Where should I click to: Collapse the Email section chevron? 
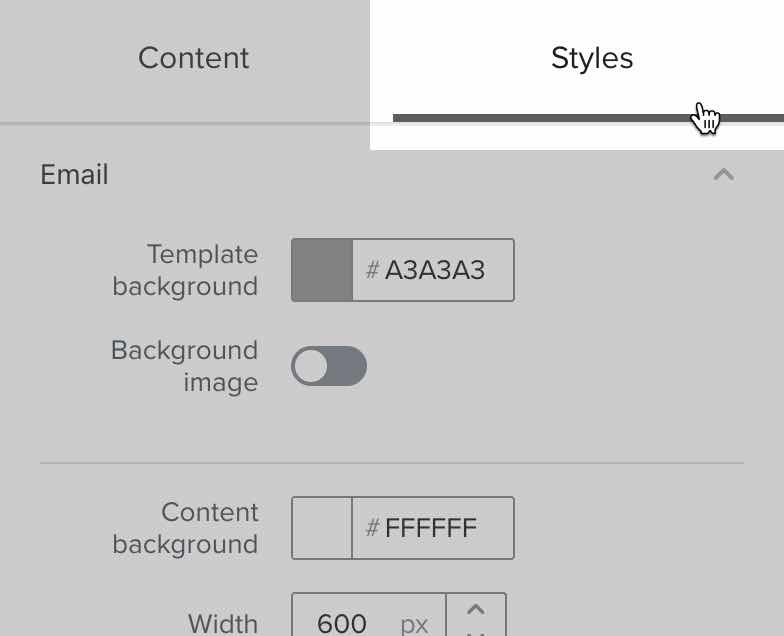723,175
